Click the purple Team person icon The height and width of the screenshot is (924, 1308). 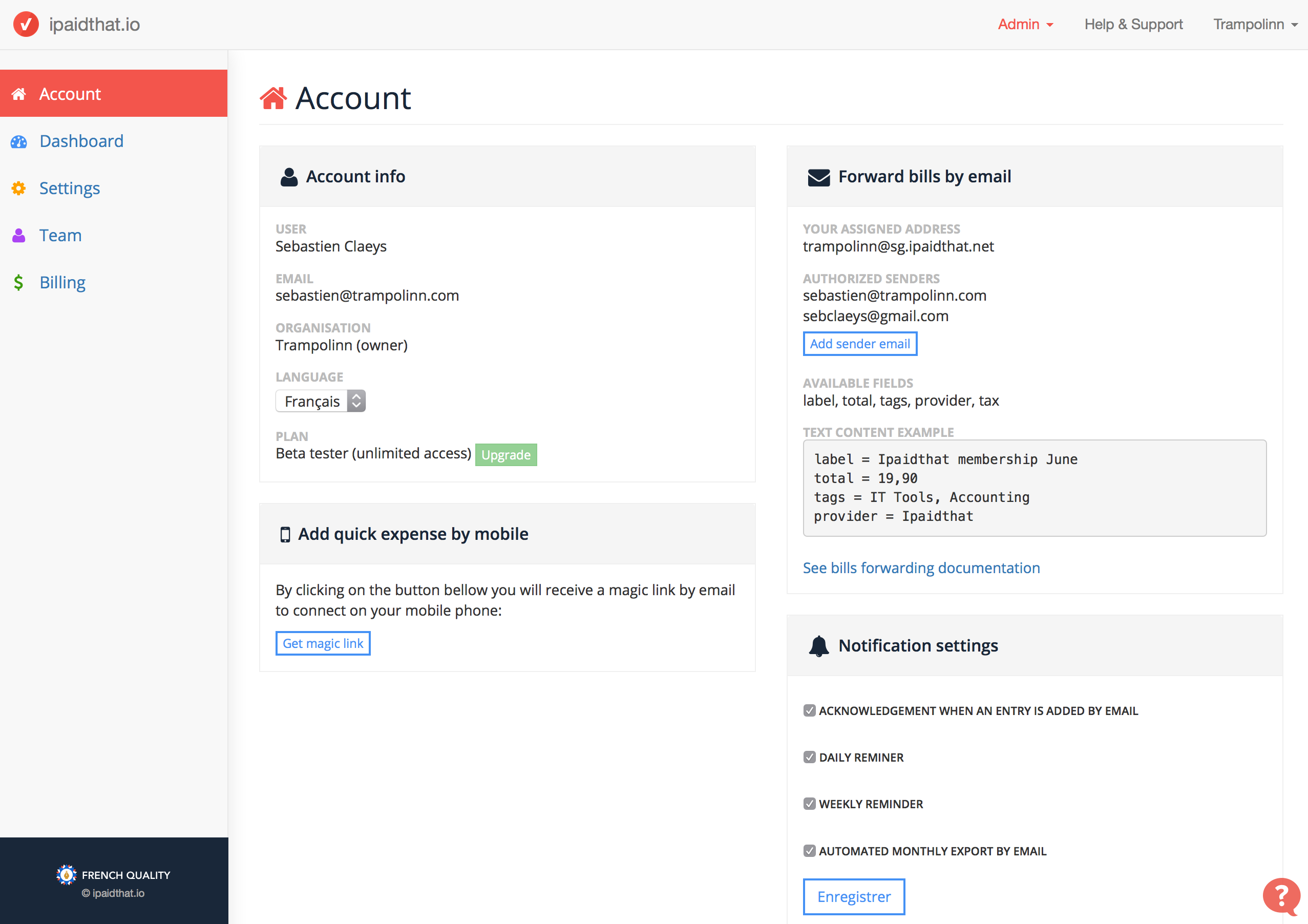(x=19, y=235)
